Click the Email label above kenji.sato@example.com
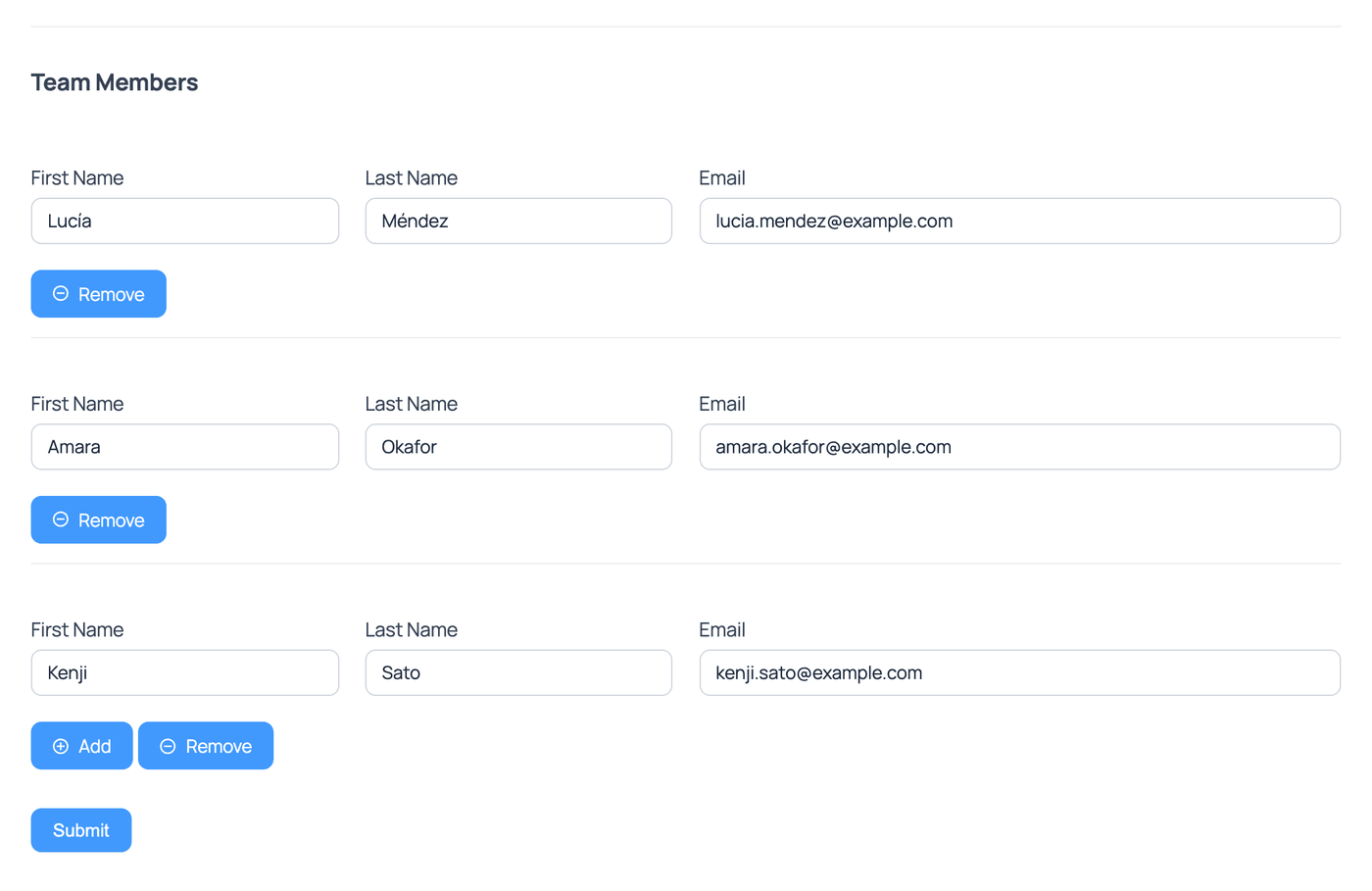This screenshot has height=891, width=1372. pos(722,629)
